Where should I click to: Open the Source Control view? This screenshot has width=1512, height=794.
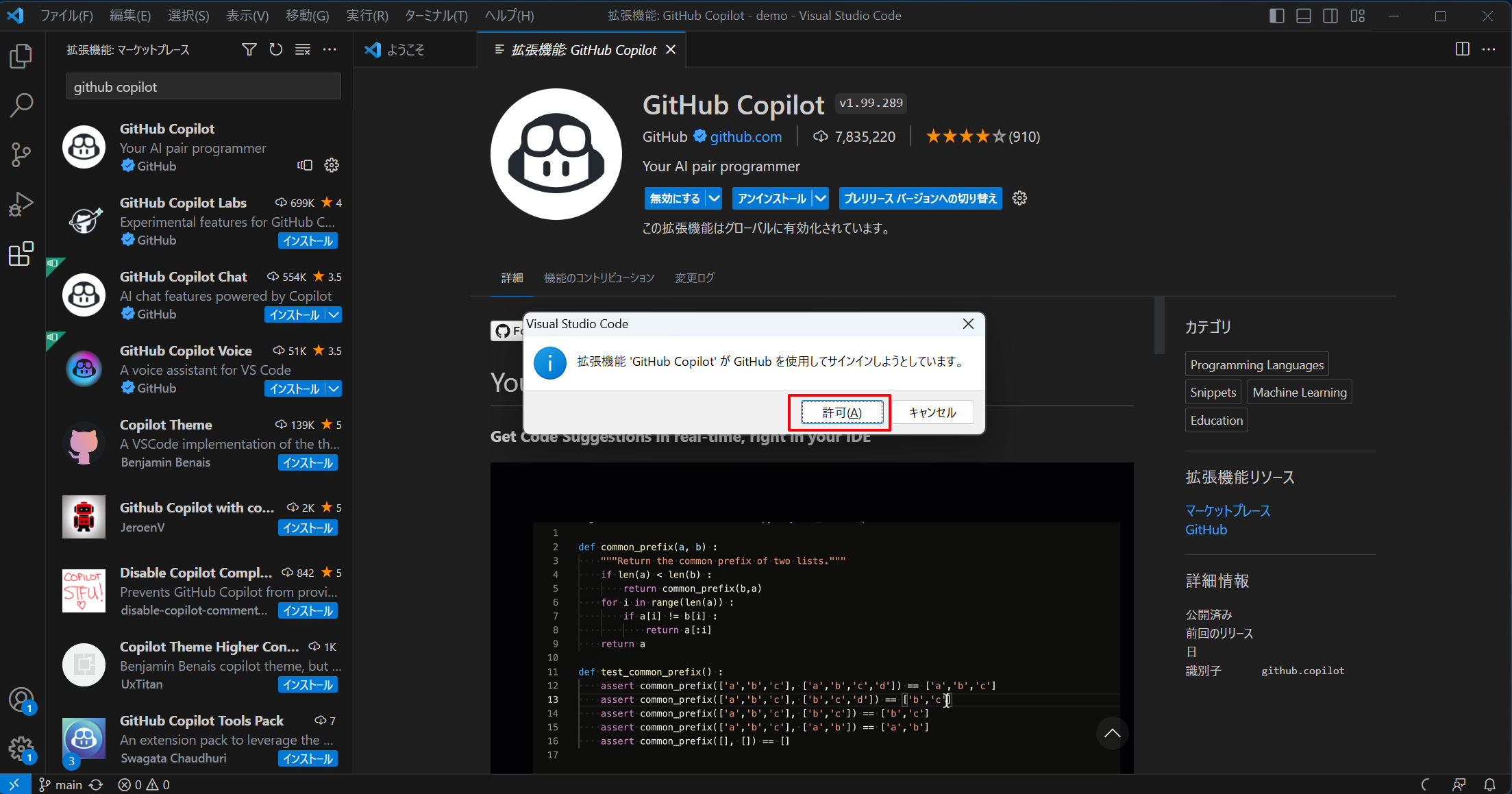pyautogui.click(x=21, y=155)
